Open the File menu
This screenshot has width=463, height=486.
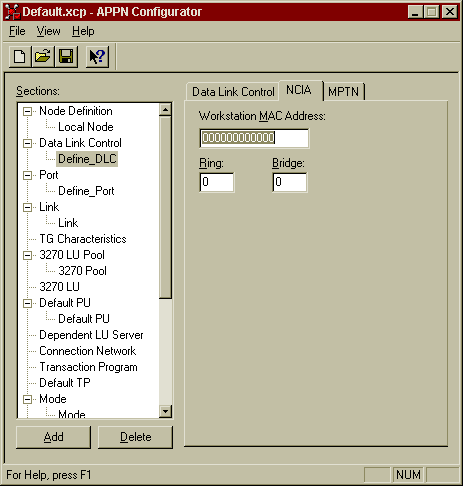click(x=17, y=31)
